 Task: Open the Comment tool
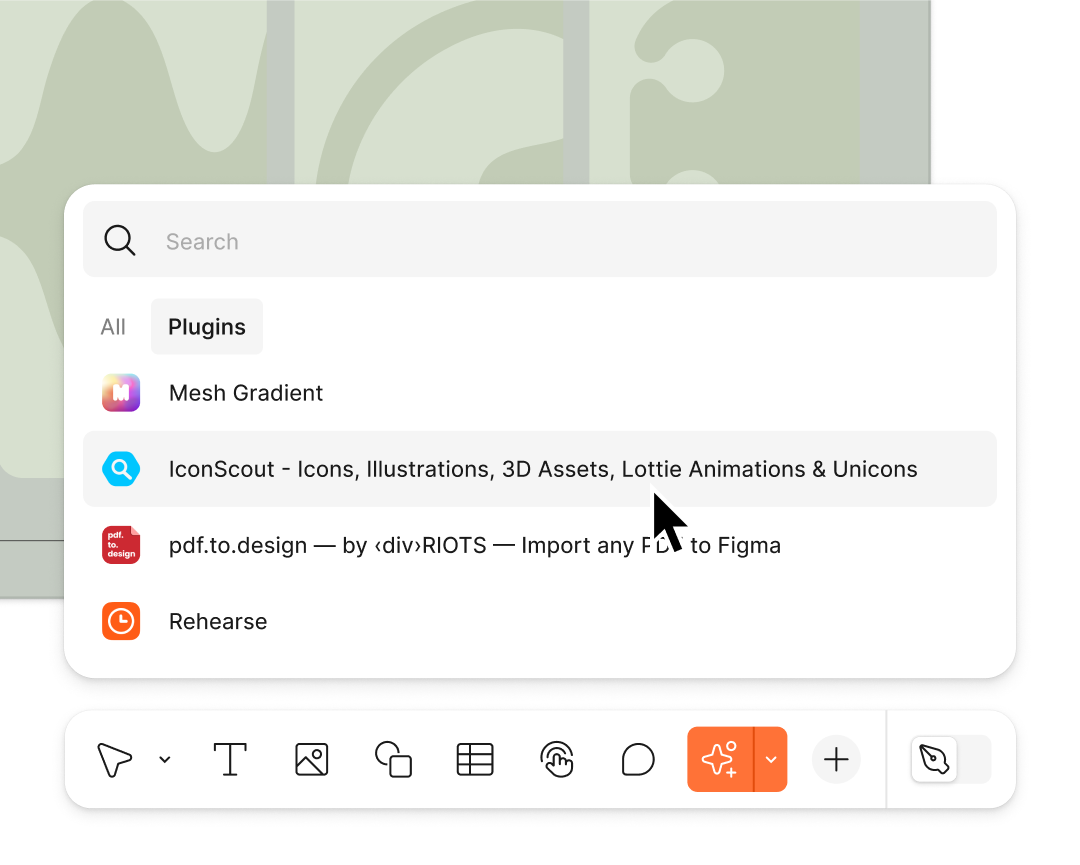638,760
